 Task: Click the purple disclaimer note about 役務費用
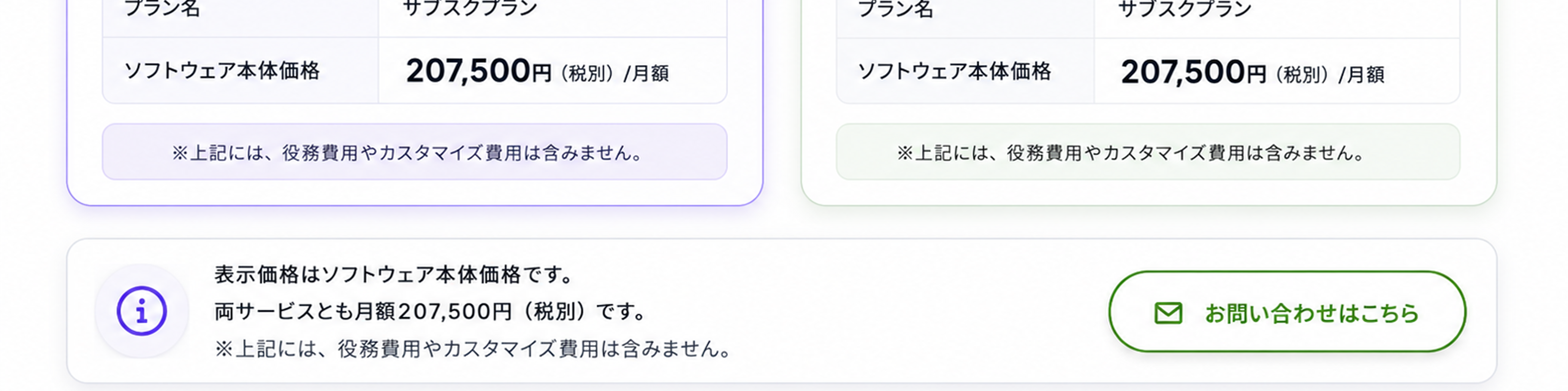(415, 152)
